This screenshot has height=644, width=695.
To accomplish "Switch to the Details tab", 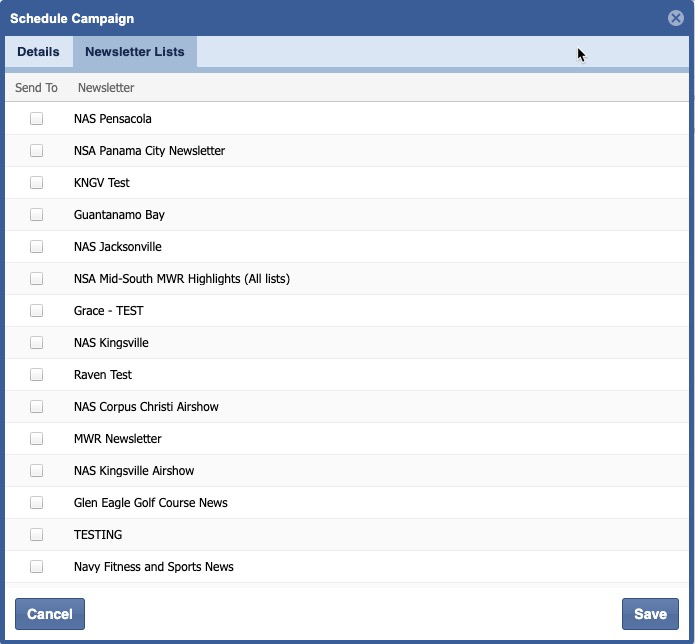I will 38,52.
